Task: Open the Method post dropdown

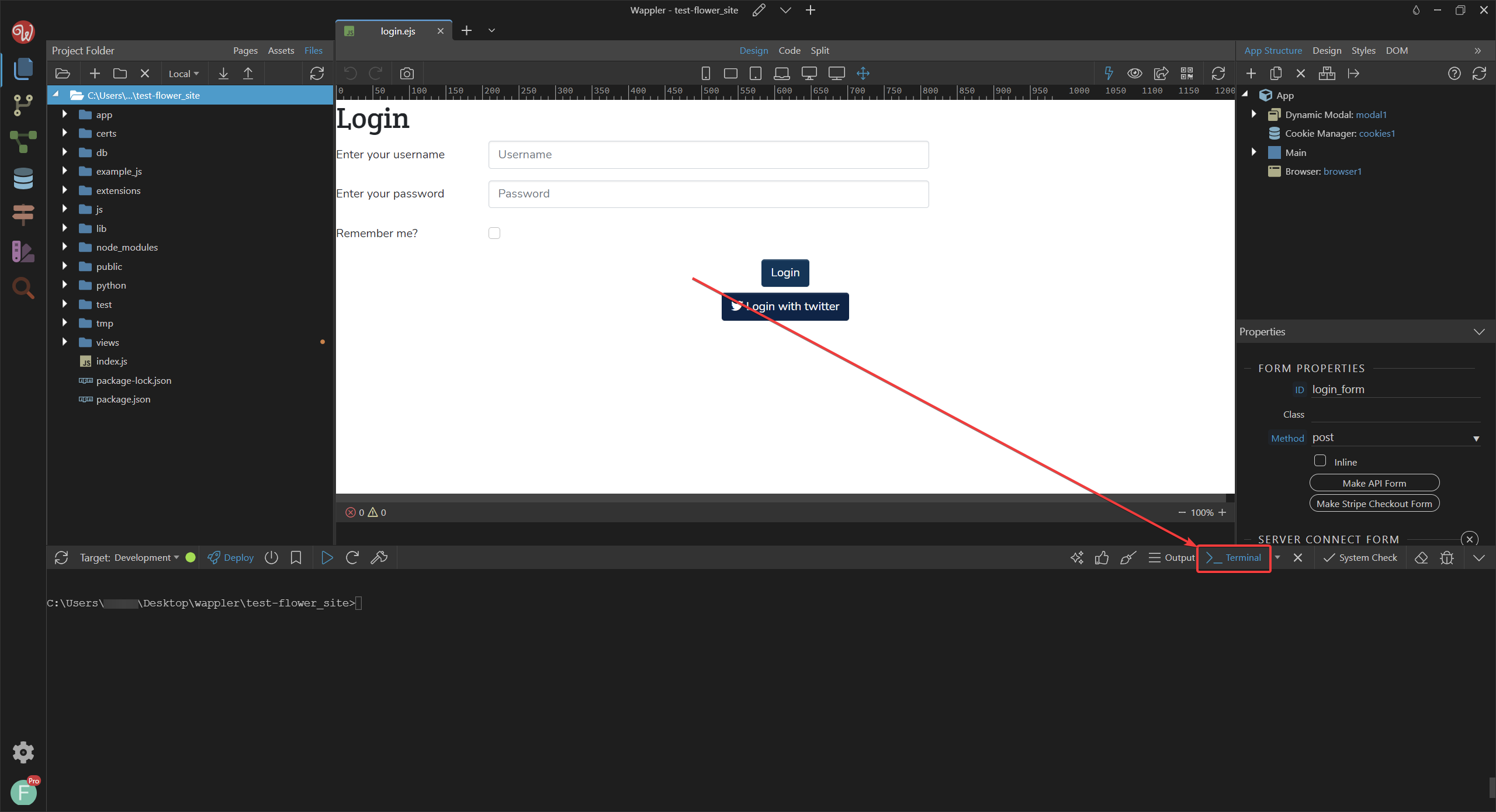Action: [x=1396, y=438]
